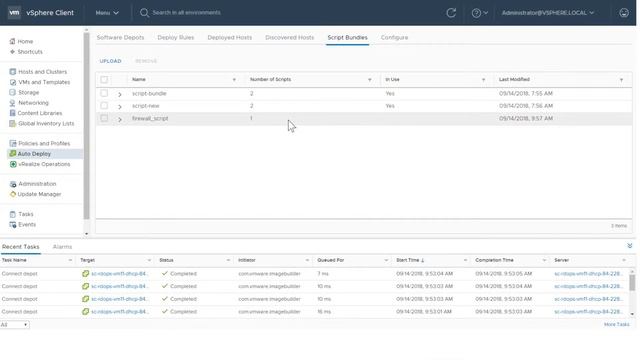The height and width of the screenshot is (360, 640).
Task: Collapse the Recent Tasks panel with the double chevron
Action: [630, 246]
